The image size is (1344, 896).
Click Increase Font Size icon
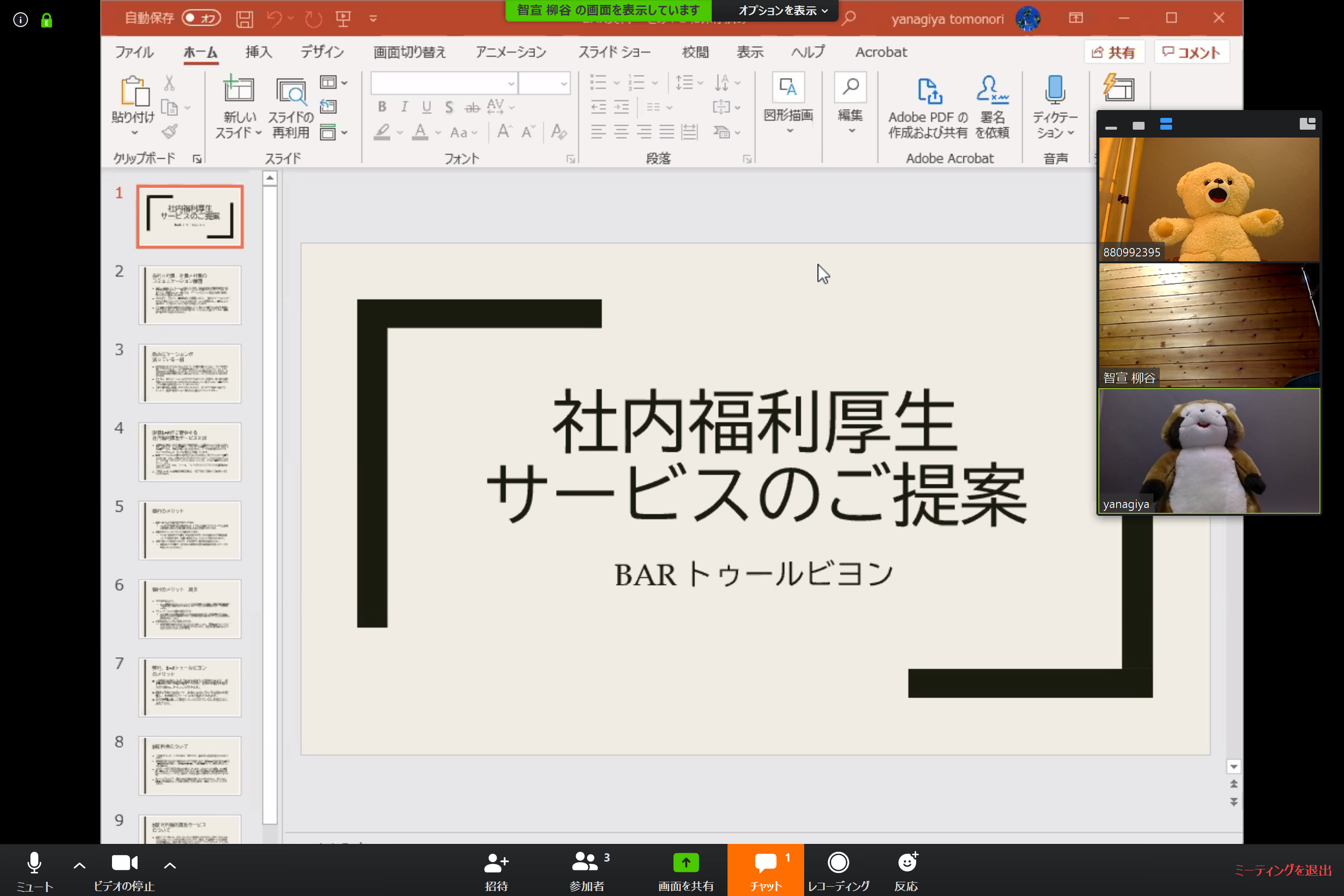(504, 132)
